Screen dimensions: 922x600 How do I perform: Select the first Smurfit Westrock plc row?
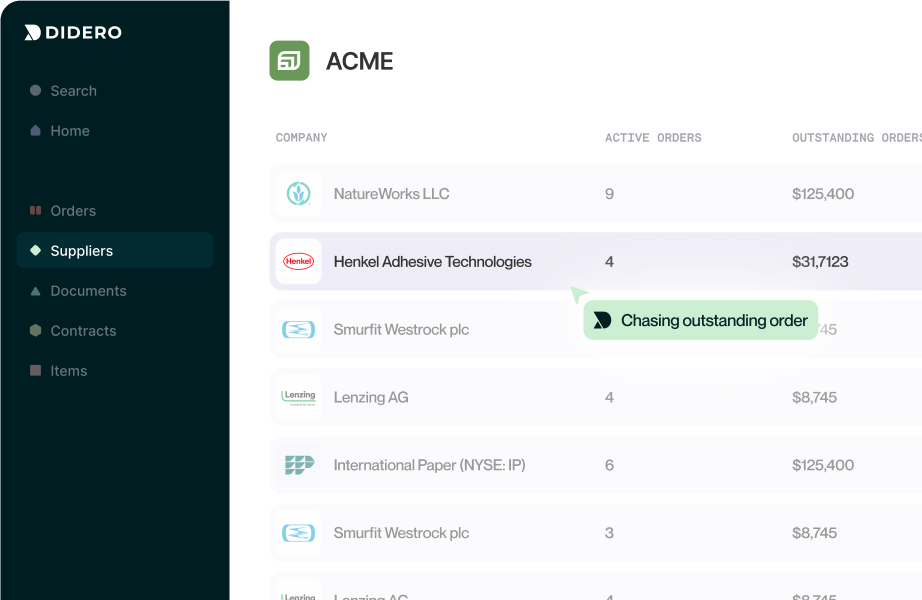pos(401,330)
